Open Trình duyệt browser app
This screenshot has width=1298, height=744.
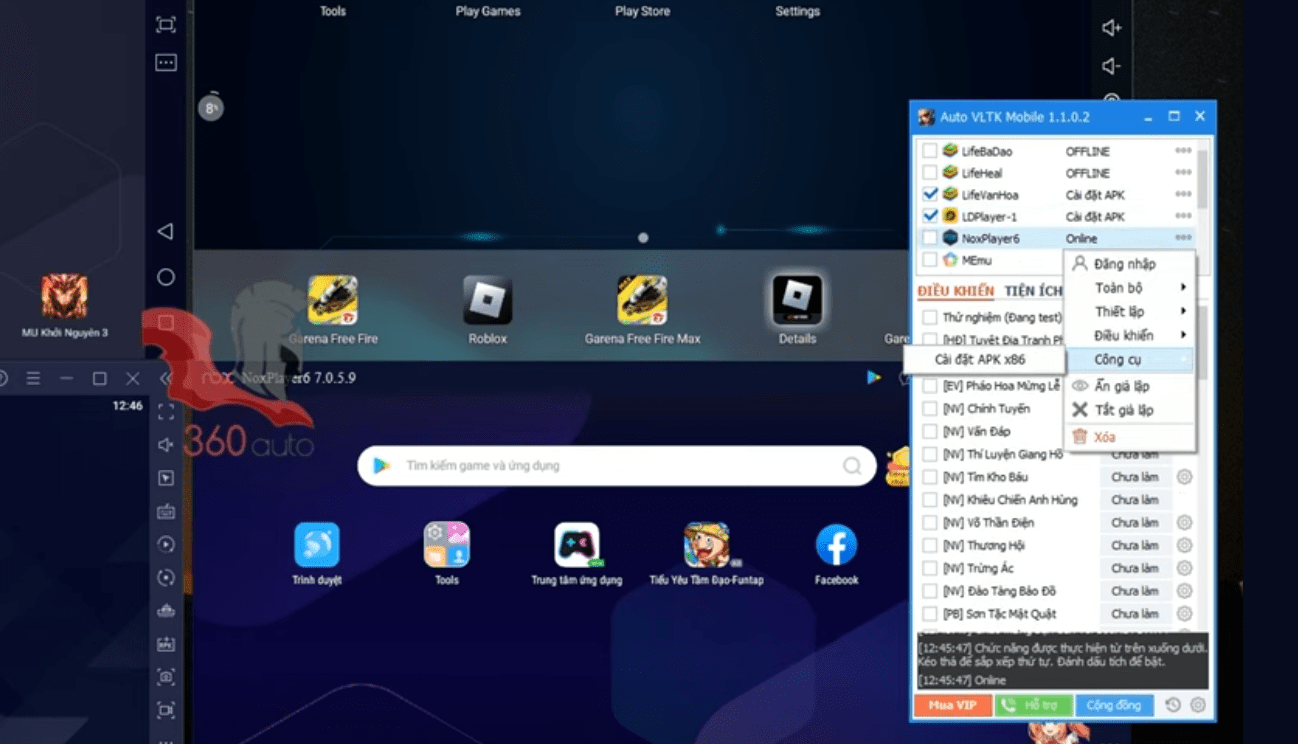pos(316,546)
